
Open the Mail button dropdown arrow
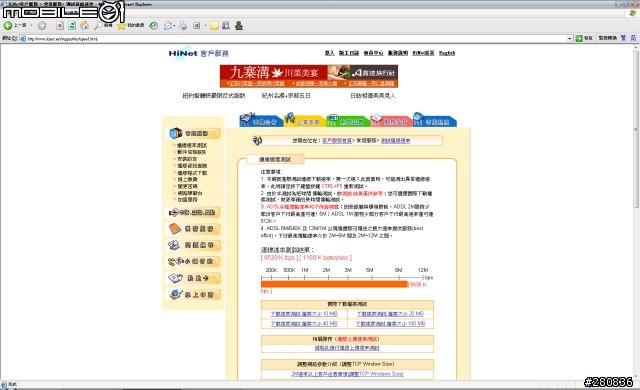click(x=174, y=26)
